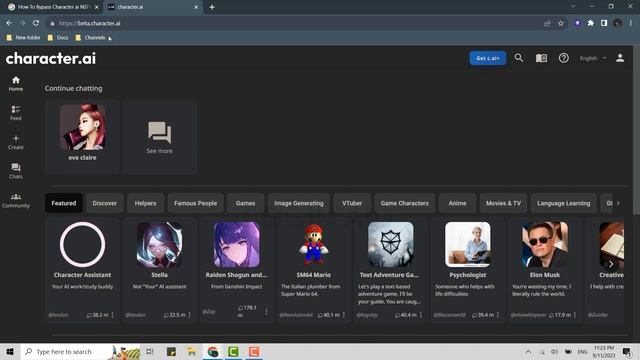Open the Create plus icon
This screenshot has height=360, width=640.
16,142
